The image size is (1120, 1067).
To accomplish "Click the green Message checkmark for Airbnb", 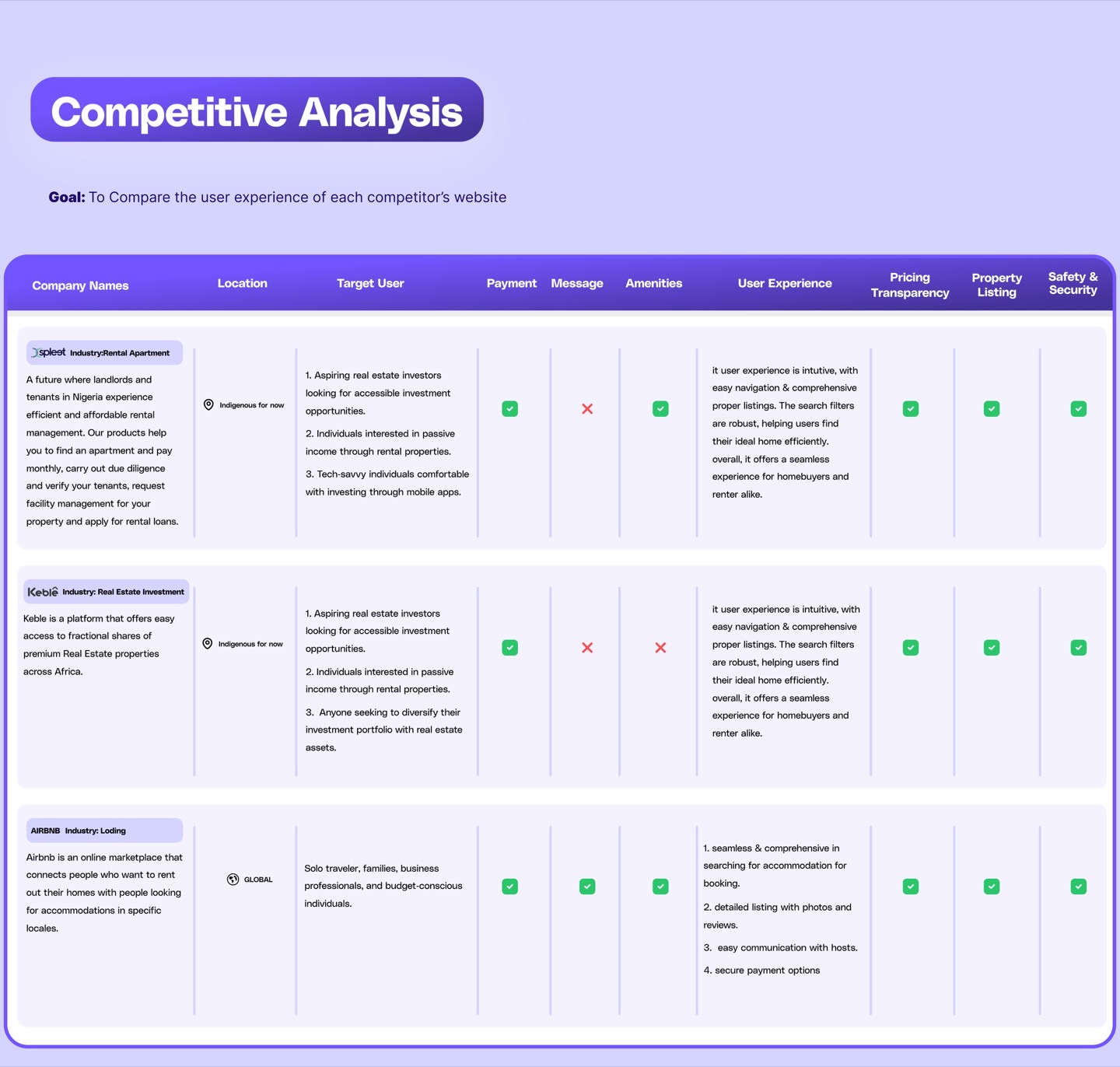I will [587, 887].
